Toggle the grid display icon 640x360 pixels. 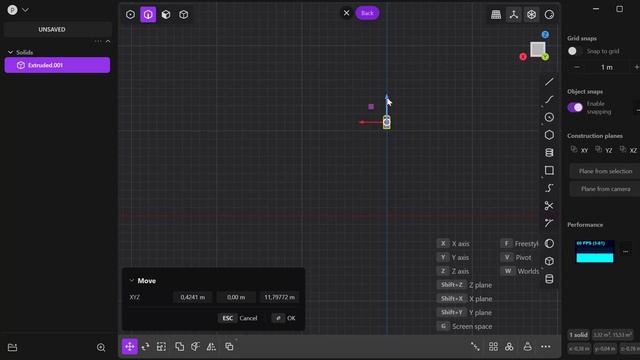tap(496, 15)
